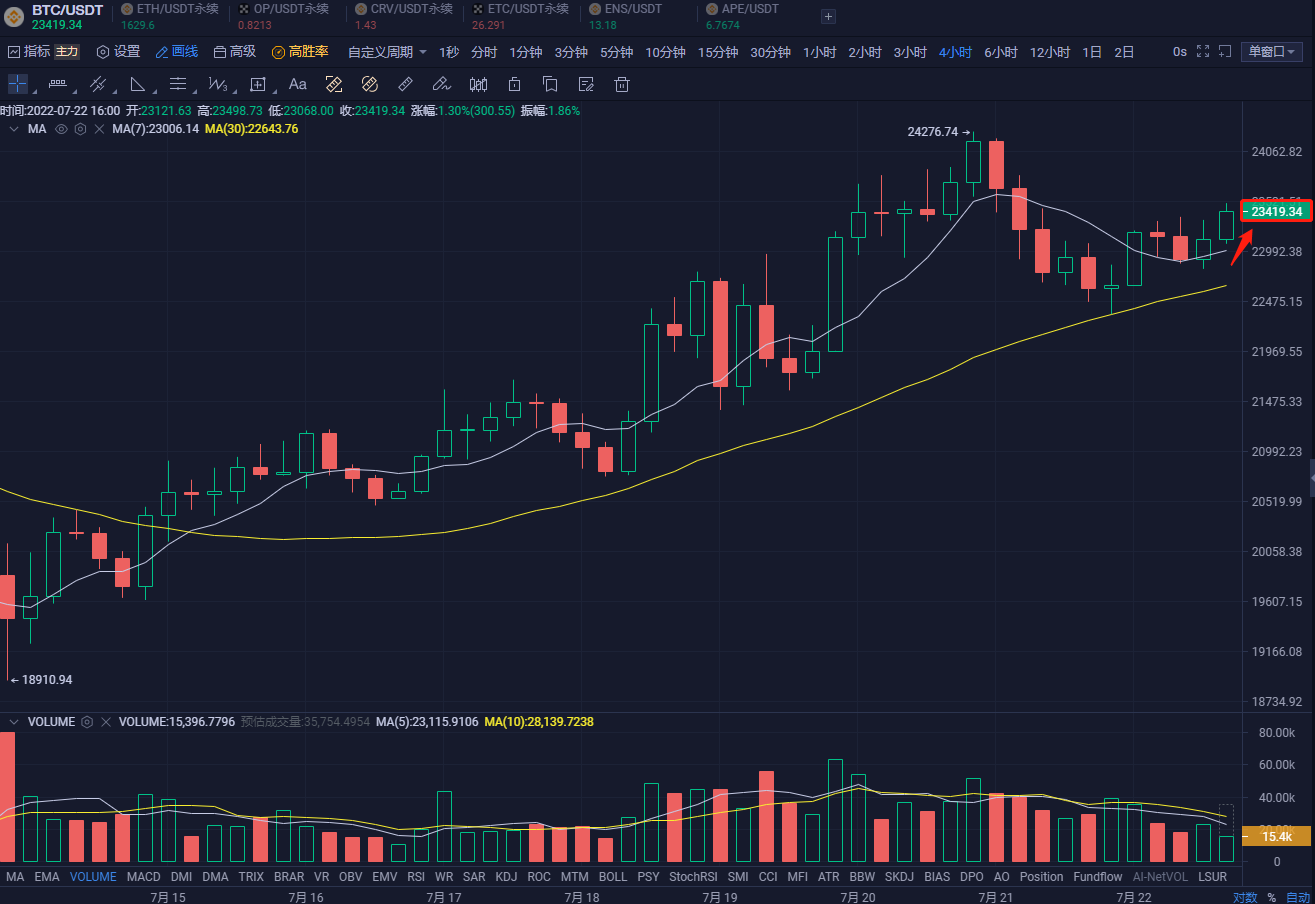Select the 15分钟 timeframe
The width and height of the screenshot is (1315, 904).
pos(718,52)
